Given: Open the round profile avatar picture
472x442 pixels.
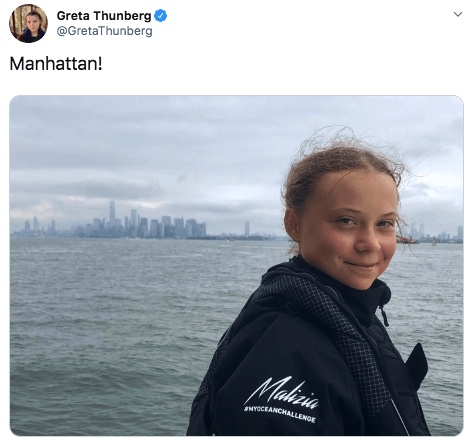Looking at the screenshot, I should pyautogui.click(x=28, y=23).
